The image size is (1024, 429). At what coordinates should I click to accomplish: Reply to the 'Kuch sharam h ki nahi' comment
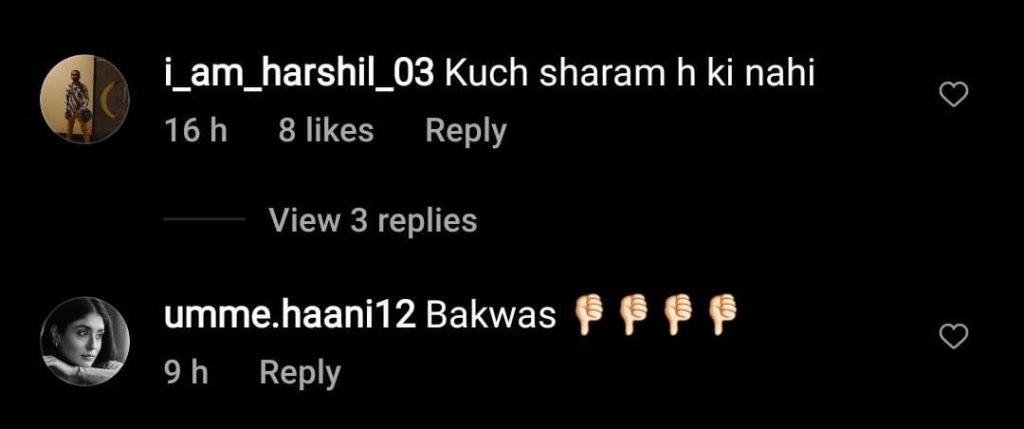(466, 132)
